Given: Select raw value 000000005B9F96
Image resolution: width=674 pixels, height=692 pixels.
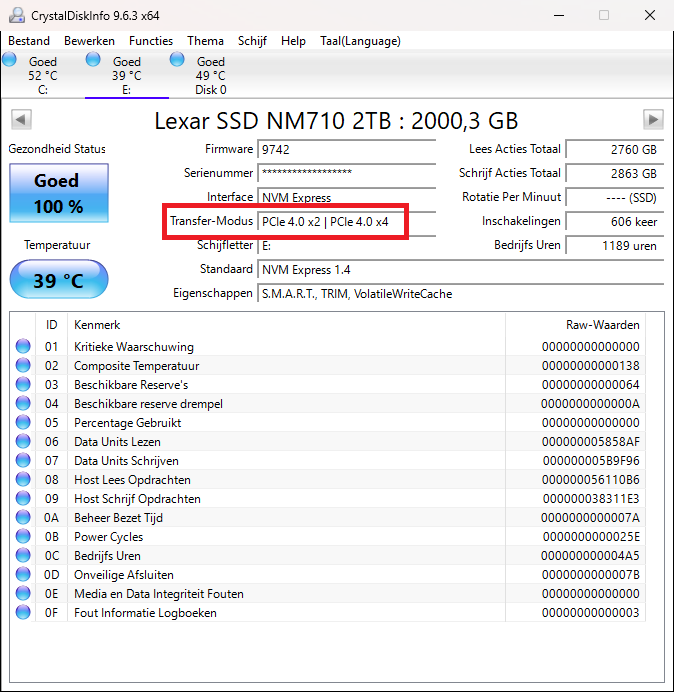Looking at the screenshot, I should 591,461.
